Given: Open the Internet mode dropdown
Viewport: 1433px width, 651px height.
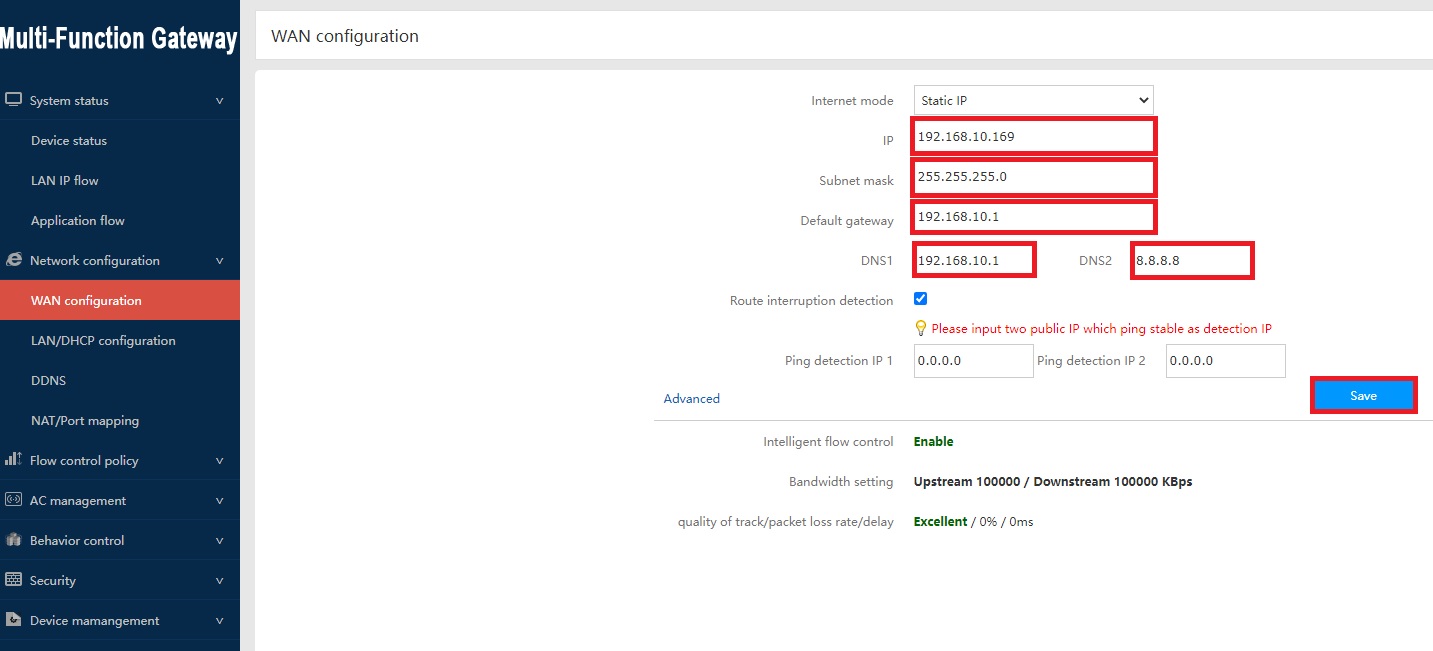Looking at the screenshot, I should [x=1033, y=100].
